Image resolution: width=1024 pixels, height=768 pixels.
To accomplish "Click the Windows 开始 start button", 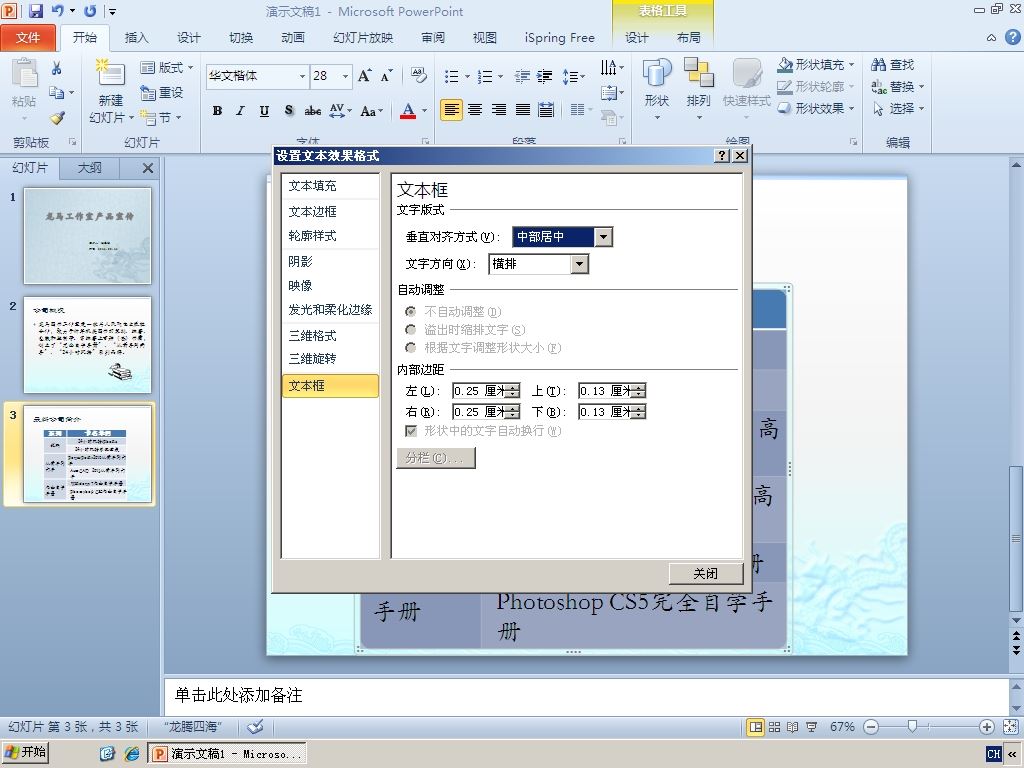I will click(x=25, y=754).
